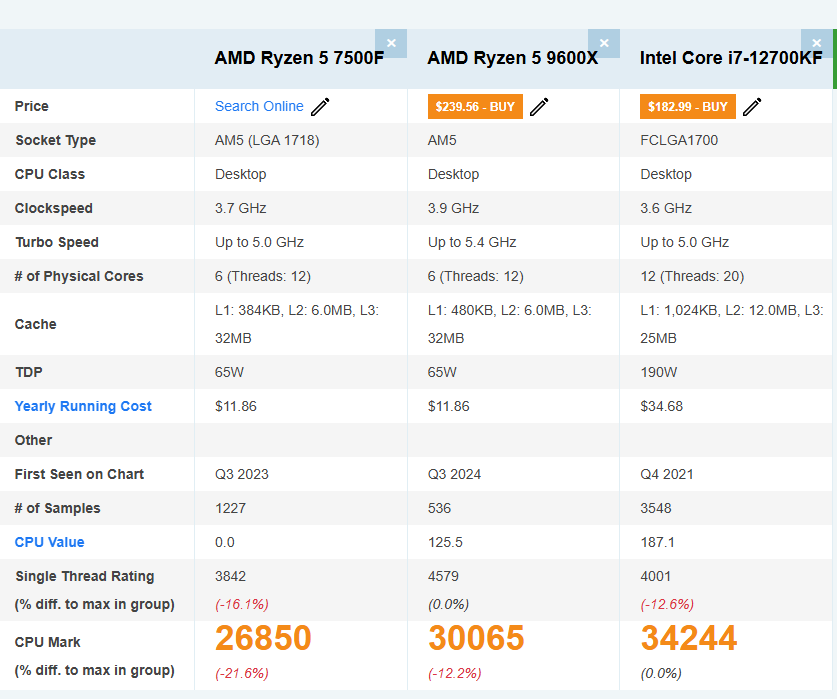Click the 187.1 CPU value cell

(x=658, y=543)
